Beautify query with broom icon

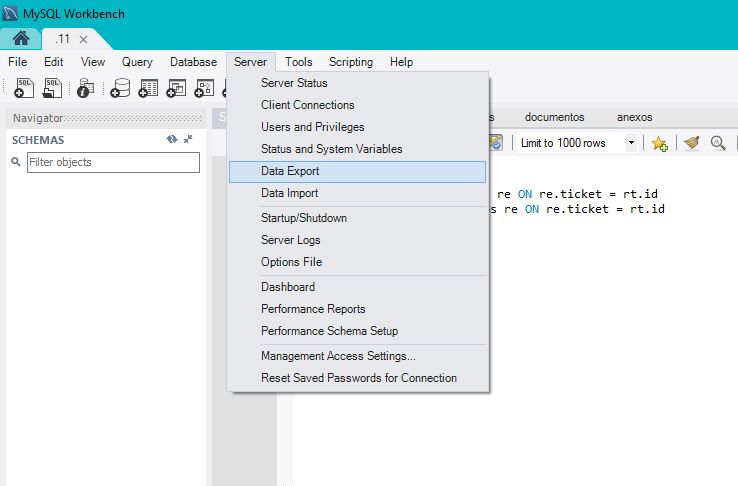pyautogui.click(x=691, y=143)
